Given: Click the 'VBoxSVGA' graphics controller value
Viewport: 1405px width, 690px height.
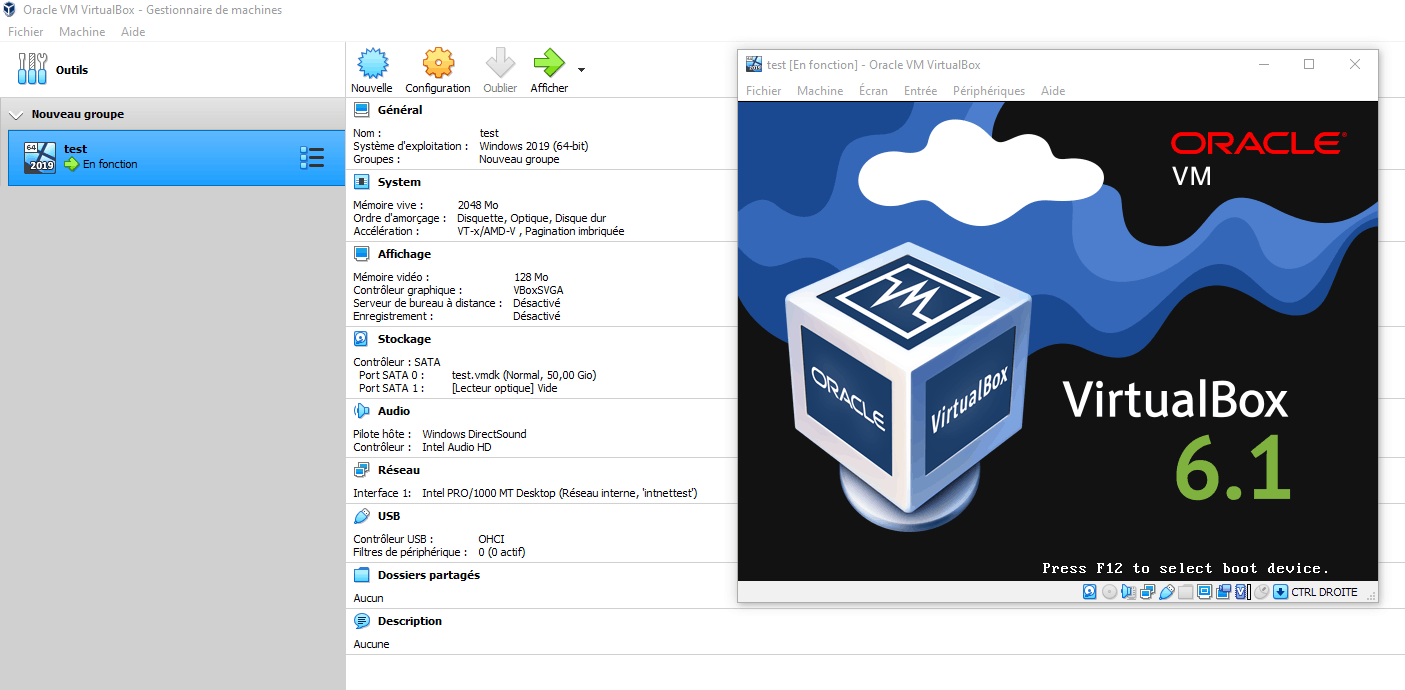Looking at the screenshot, I should [x=538, y=290].
